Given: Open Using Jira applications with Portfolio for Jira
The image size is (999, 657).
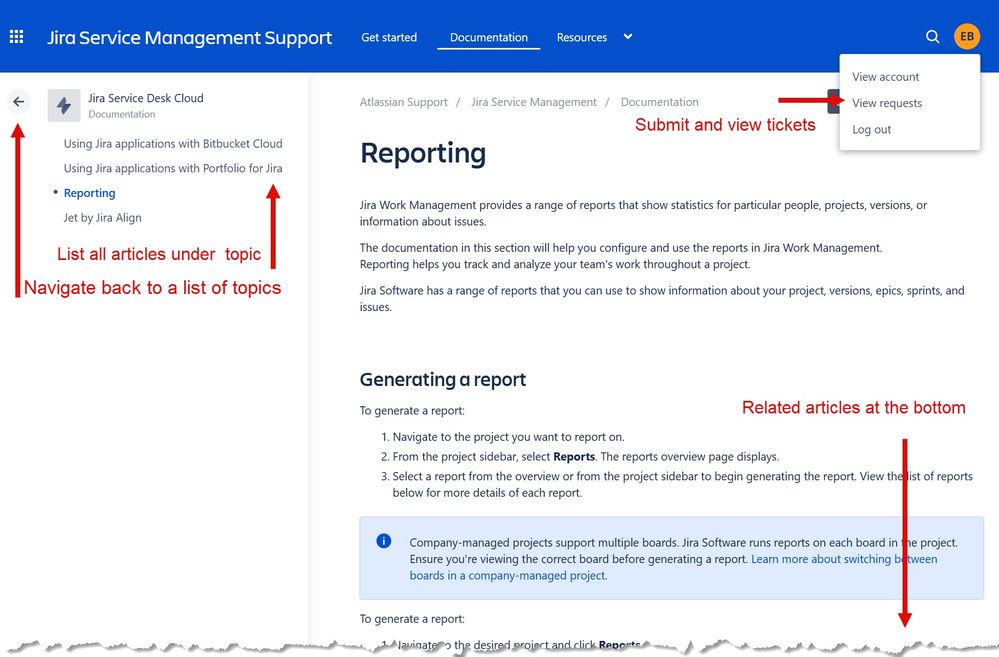Looking at the screenshot, I should 173,168.
